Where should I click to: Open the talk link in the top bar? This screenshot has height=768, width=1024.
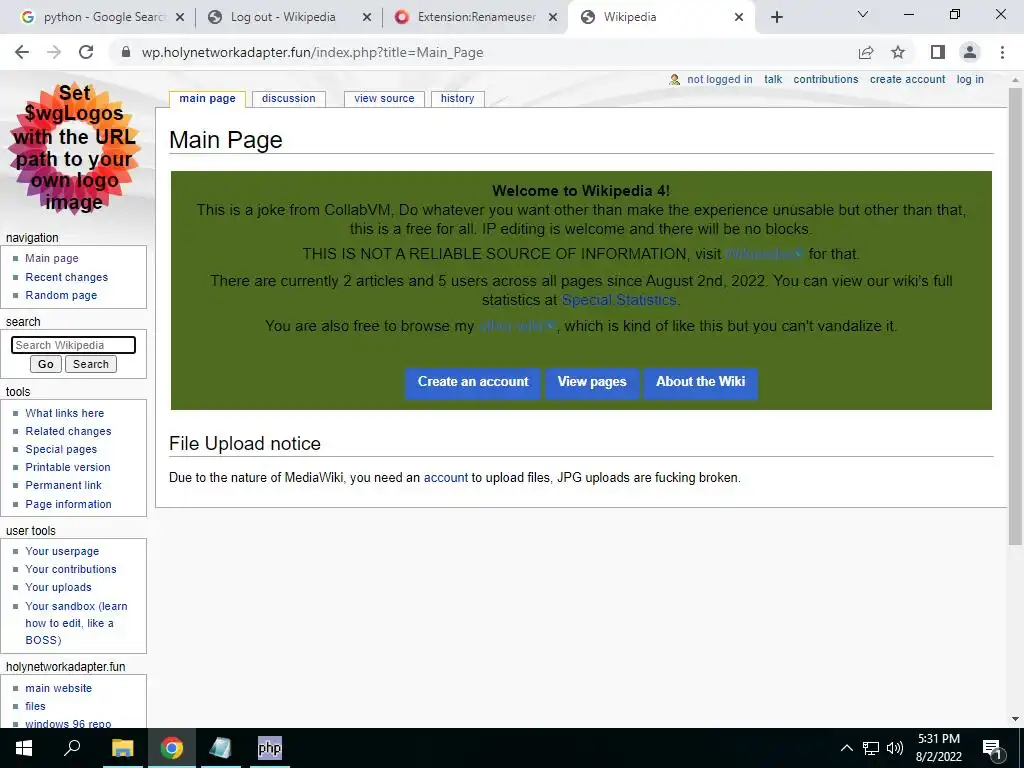(773, 79)
